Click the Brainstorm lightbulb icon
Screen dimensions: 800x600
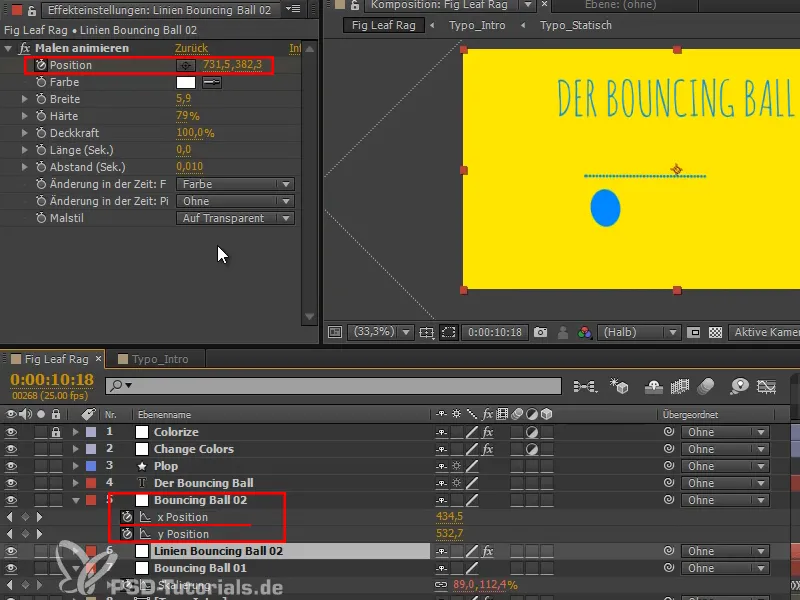pos(740,387)
